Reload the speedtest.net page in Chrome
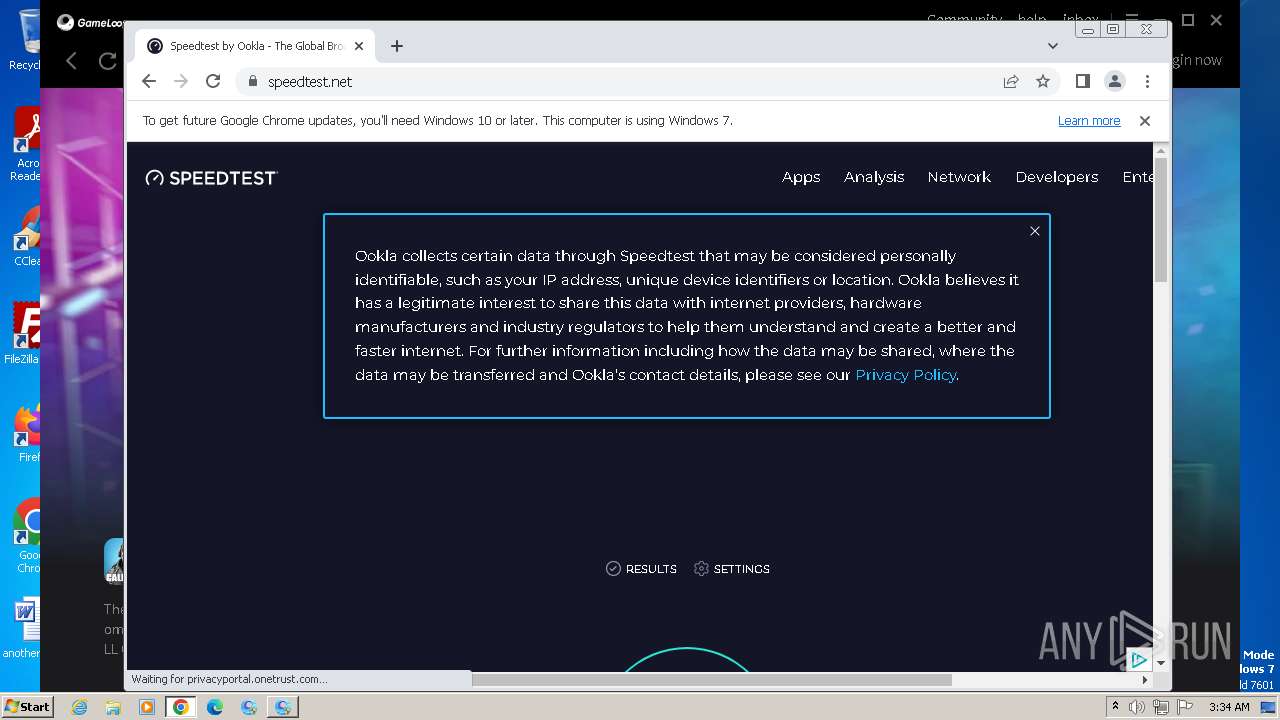 [x=213, y=81]
